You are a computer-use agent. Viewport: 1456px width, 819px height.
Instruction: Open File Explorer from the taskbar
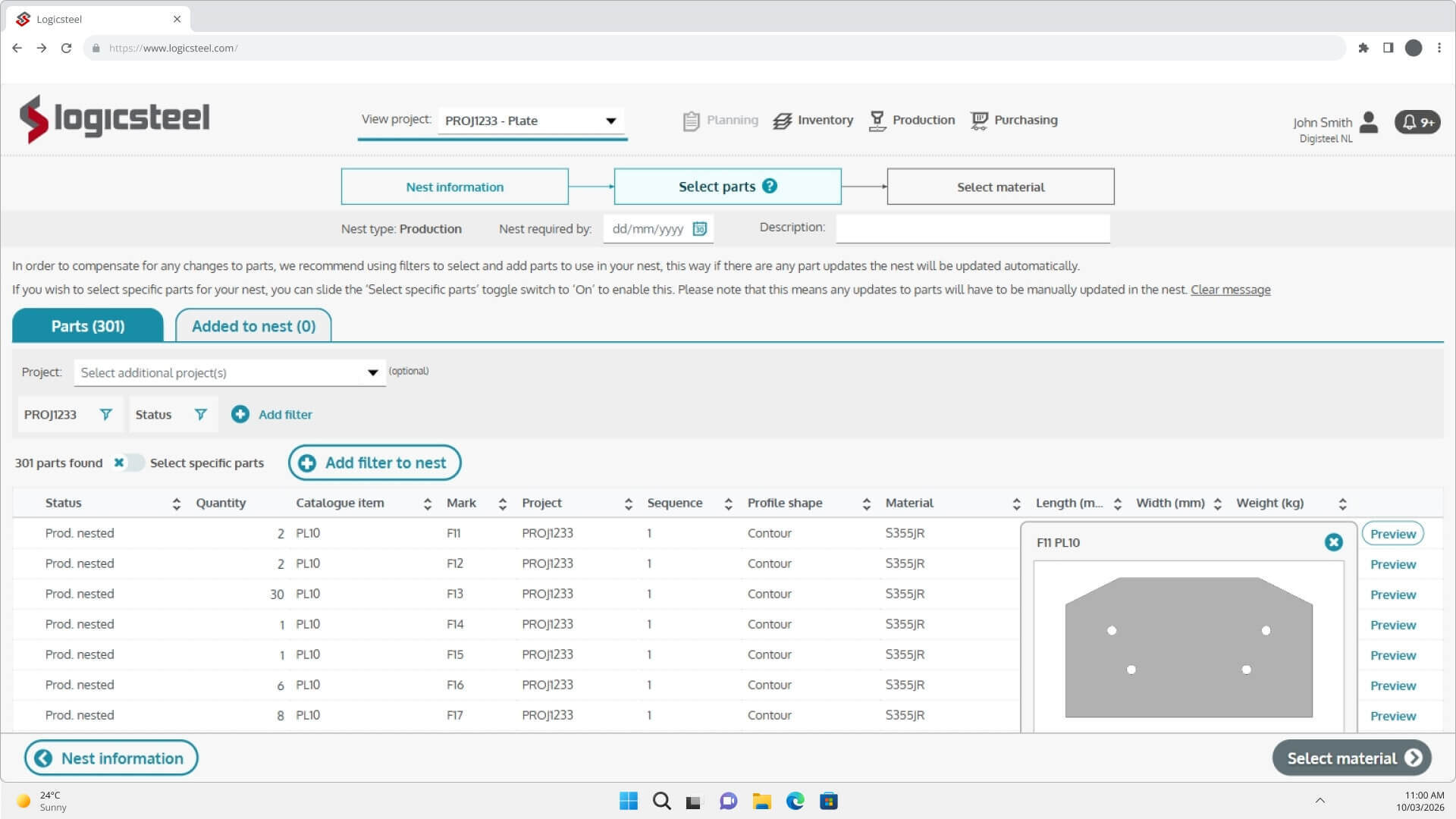pyautogui.click(x=761, y=801)
